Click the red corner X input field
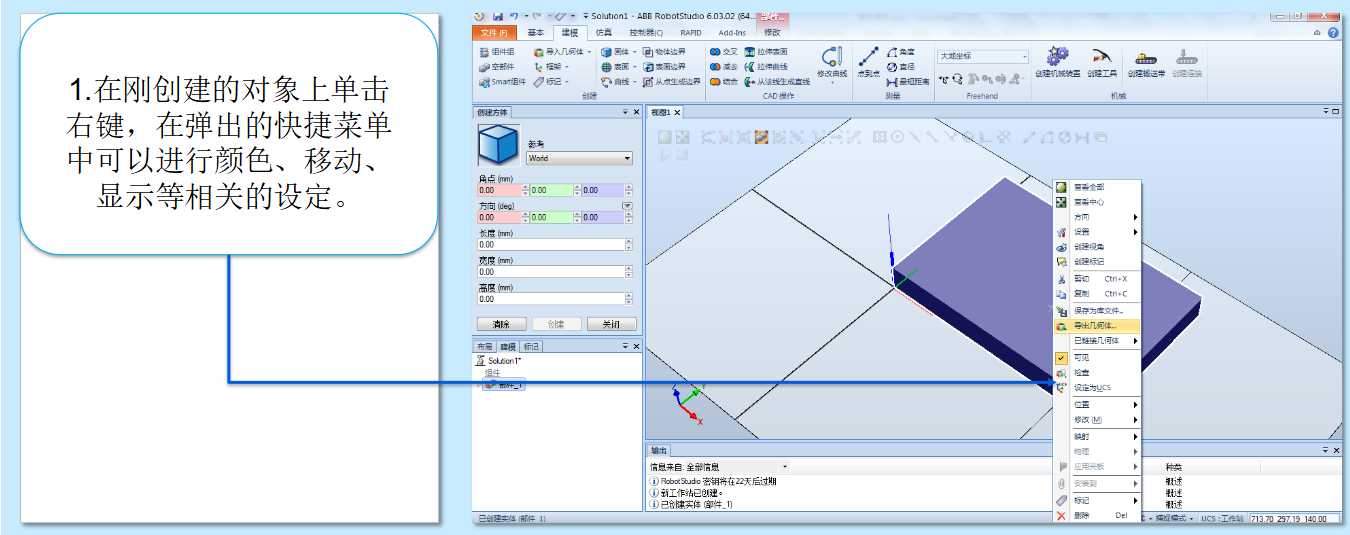The image size is (1350, 535). pyautogui.click(x=500, y=190)
